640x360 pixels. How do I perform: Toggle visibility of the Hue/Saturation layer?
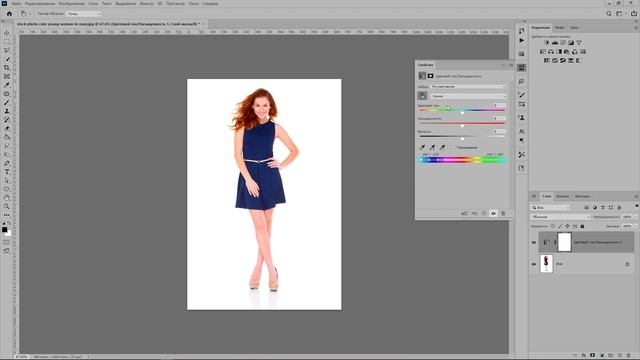point(533,242)
